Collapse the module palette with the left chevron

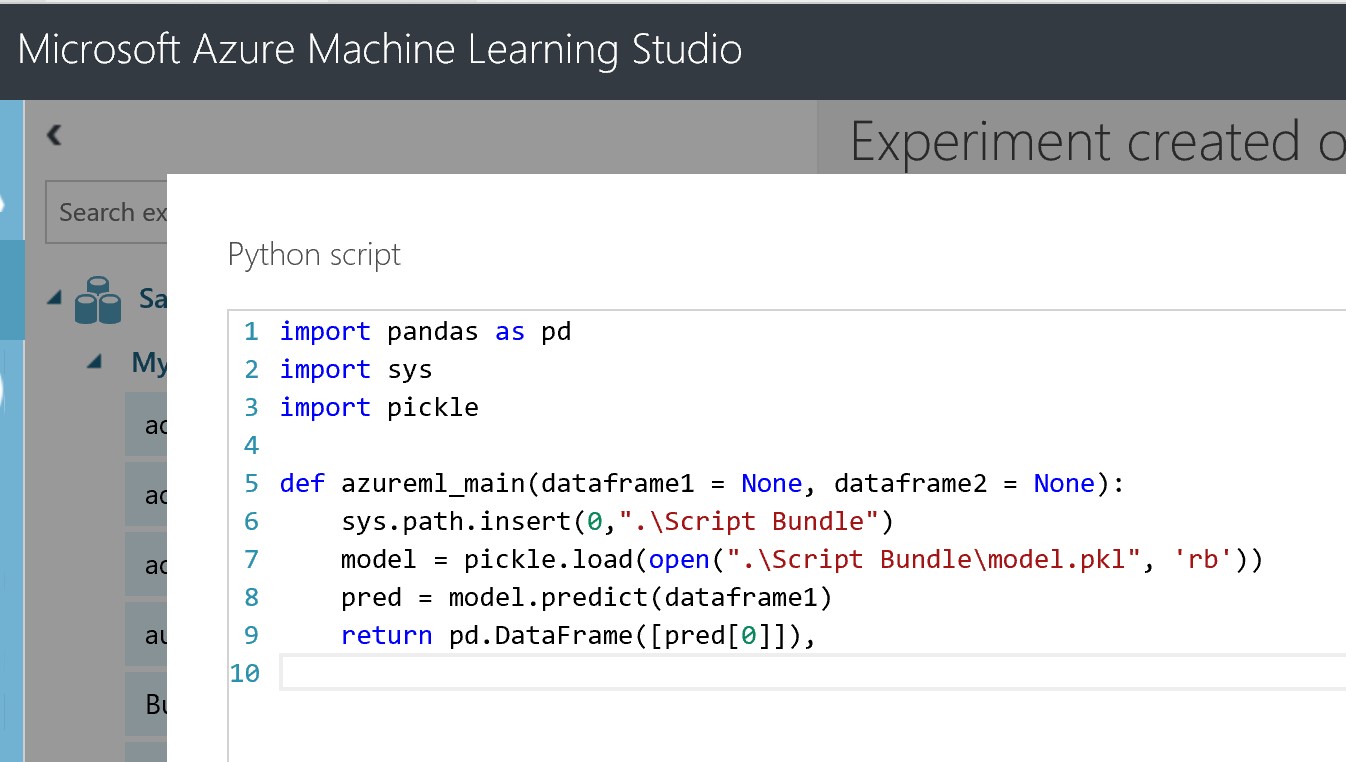[x=55, y=135]
